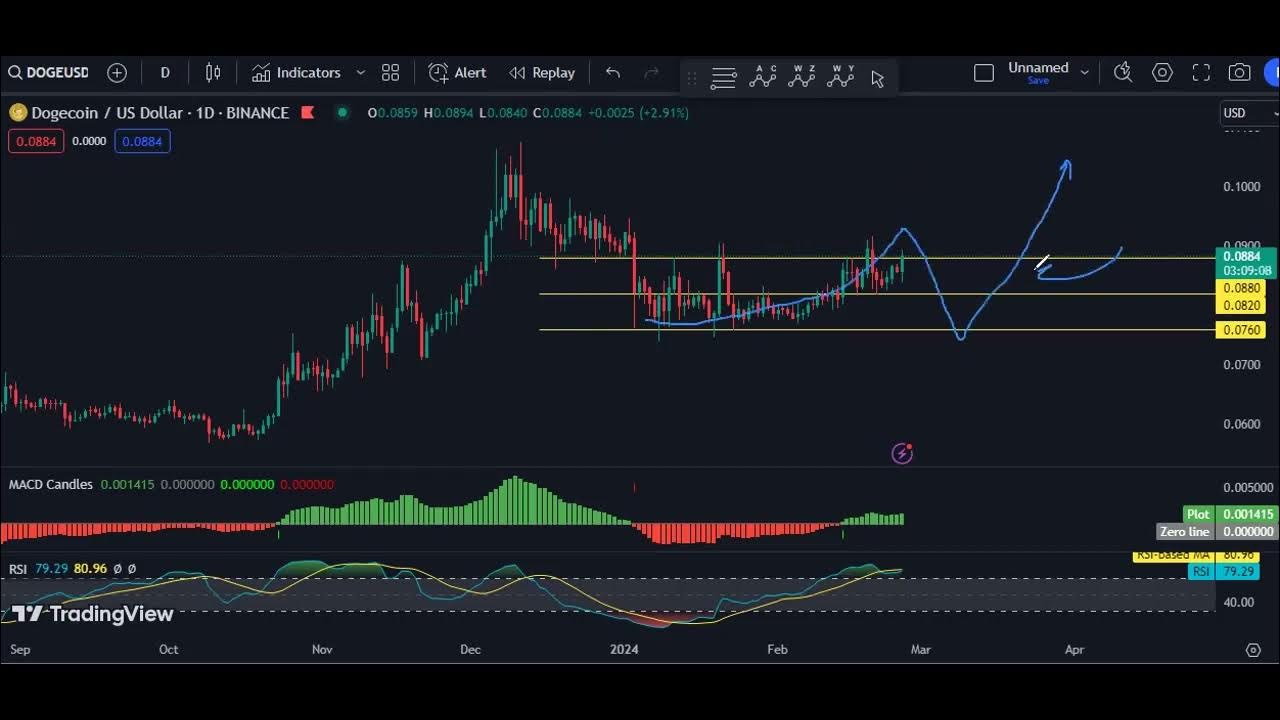Undo the last chart action
The image size is (1280, 720).
[x=613, y=73]
